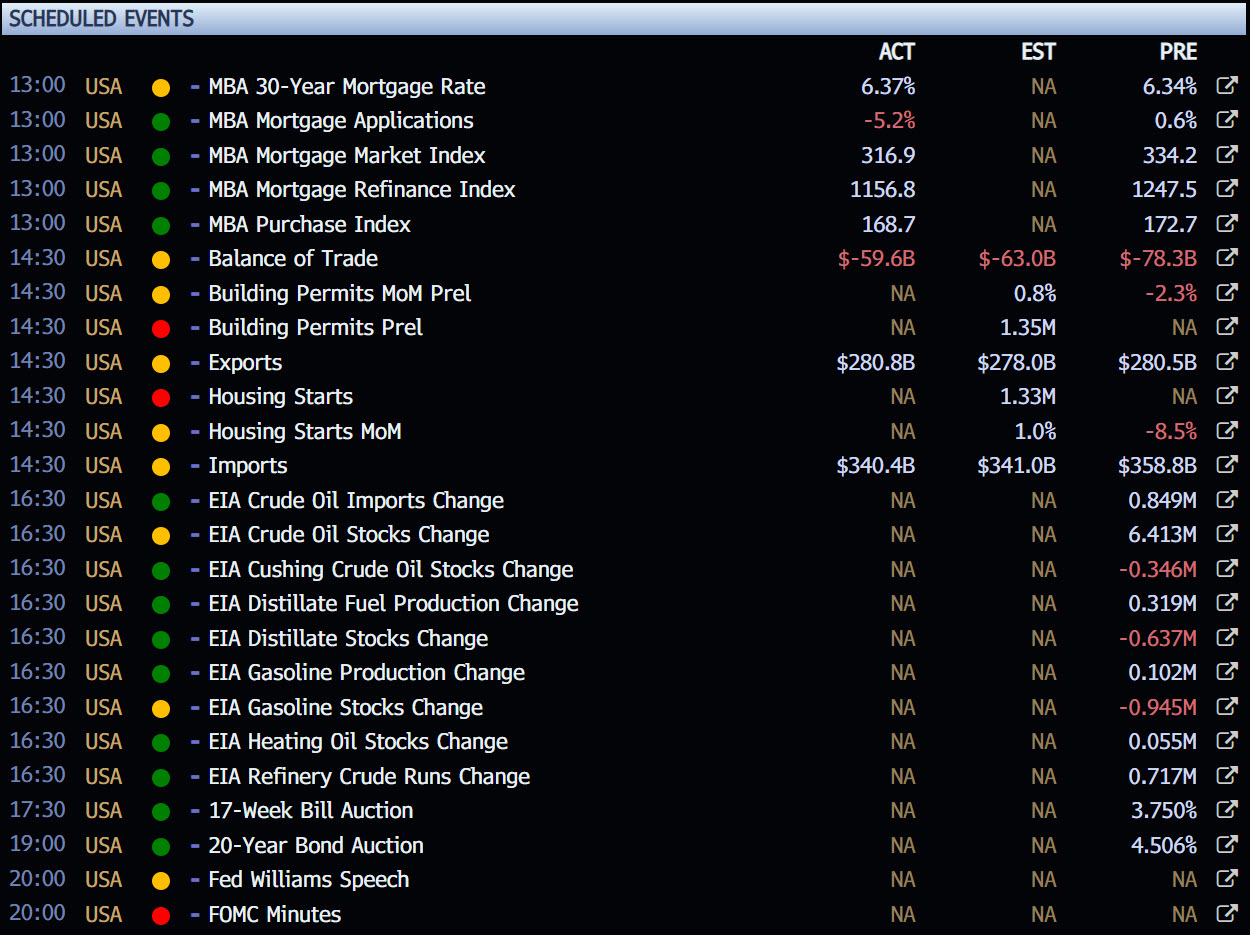Open external link for MBA 30-Year Mortgage Rate
Image resolution: width=1250 pixels, height=935 pixels.
(1226, 86)
